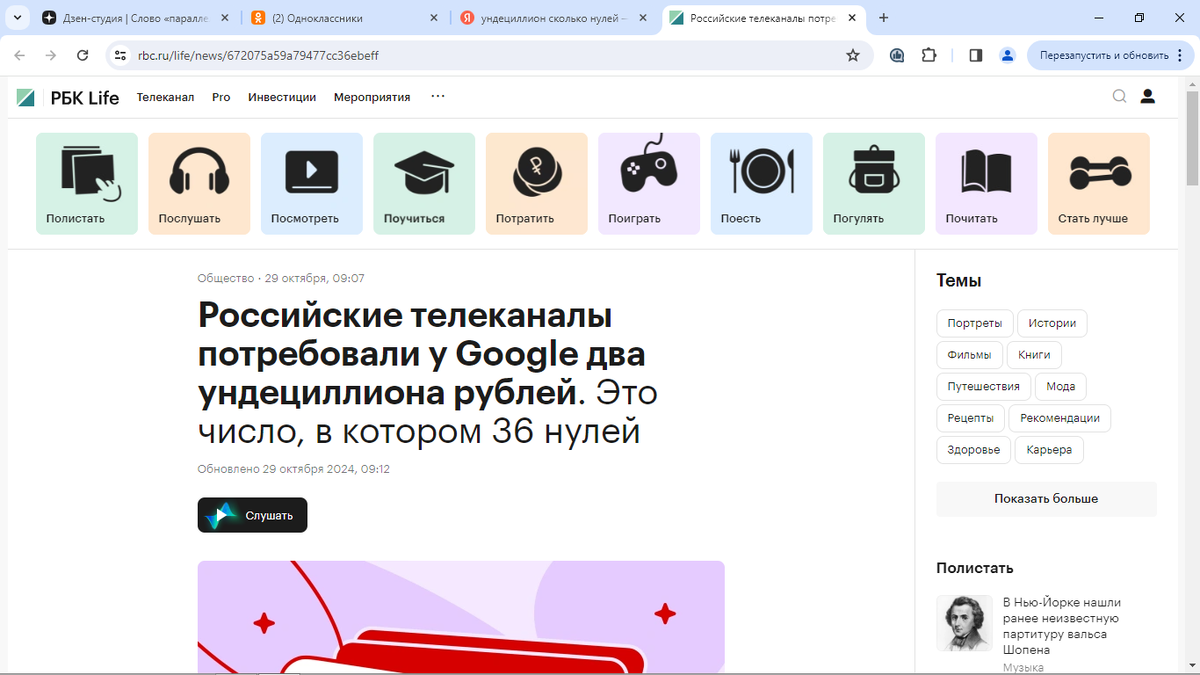The image size is (1200, 675).
Task: Open the Chrome profile avatar
Action: 1008,55
